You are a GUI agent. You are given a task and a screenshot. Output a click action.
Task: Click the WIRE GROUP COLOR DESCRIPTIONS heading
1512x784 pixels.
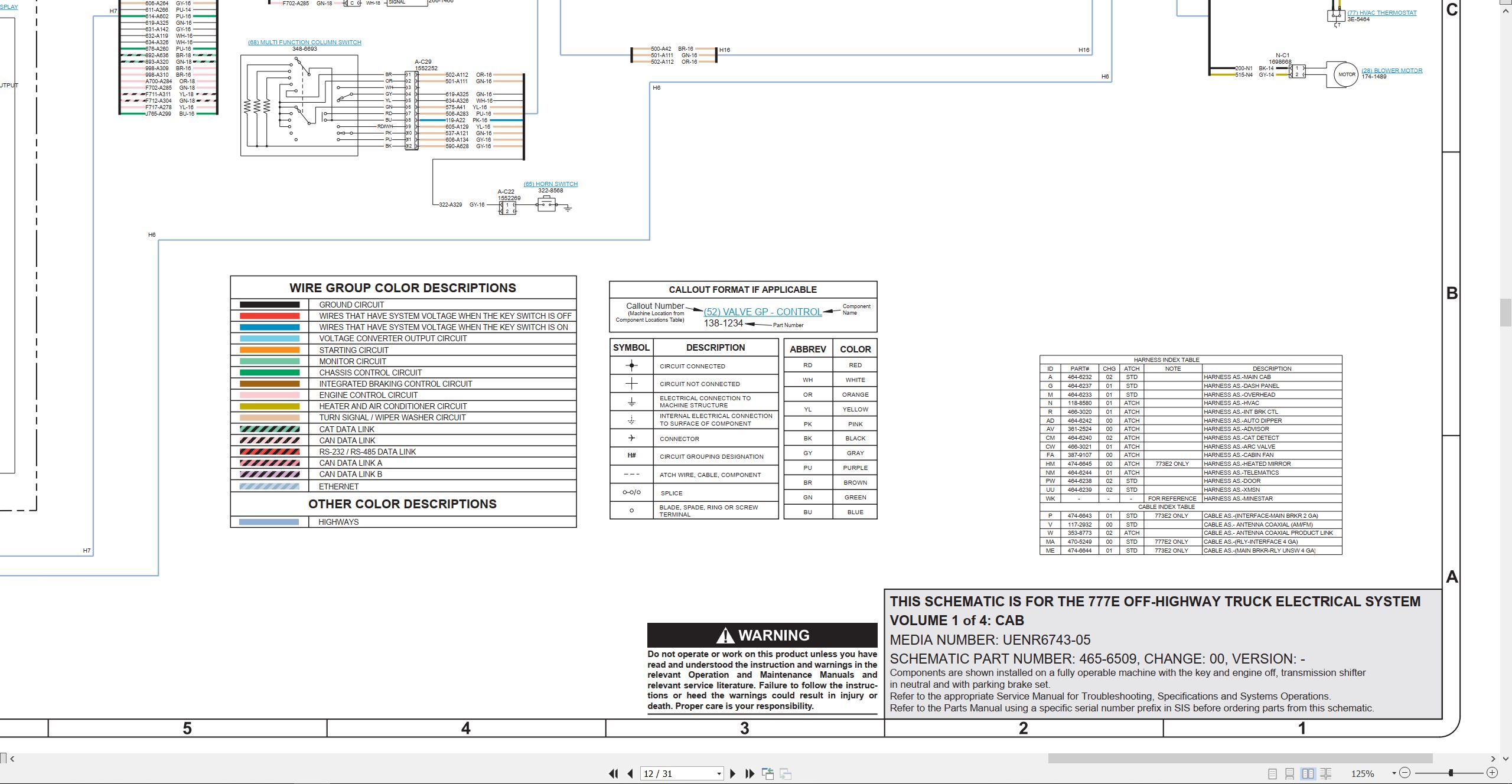[x=403, y=288]
